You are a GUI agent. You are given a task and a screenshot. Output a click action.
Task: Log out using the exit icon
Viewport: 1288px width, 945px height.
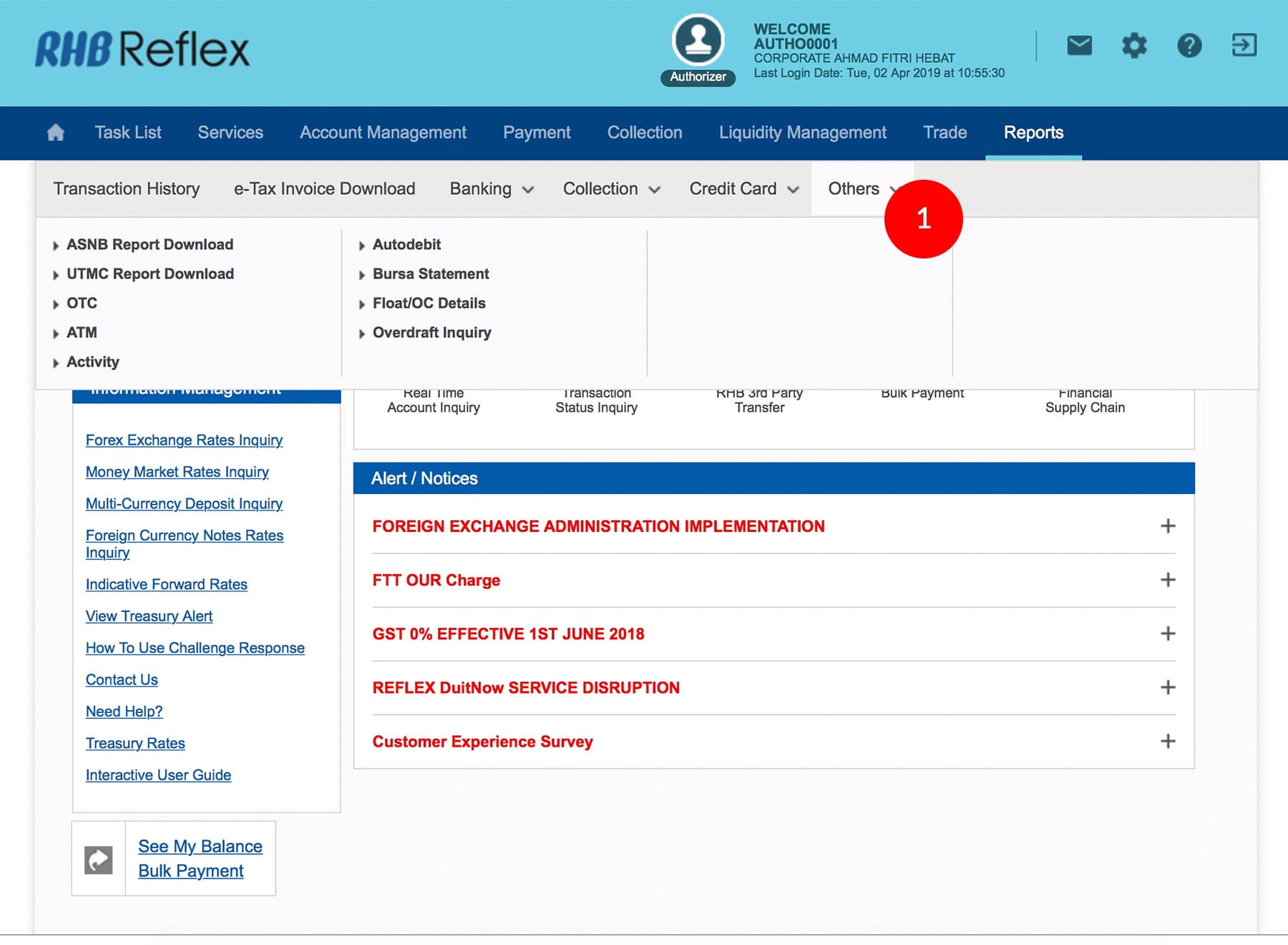[1244, 46]
